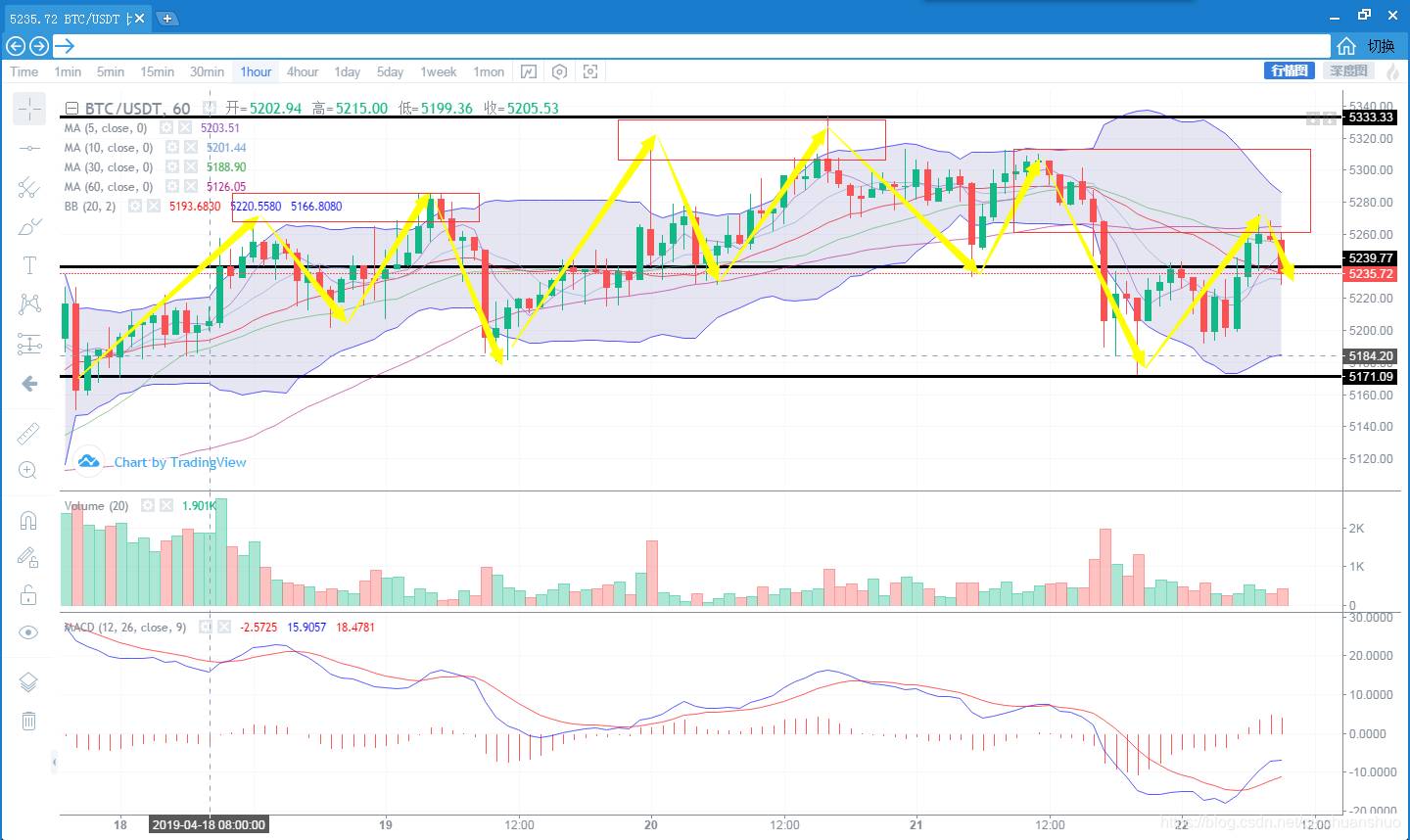Remove the MA (30, close, 0) indicator

click(x=191, y=167)
